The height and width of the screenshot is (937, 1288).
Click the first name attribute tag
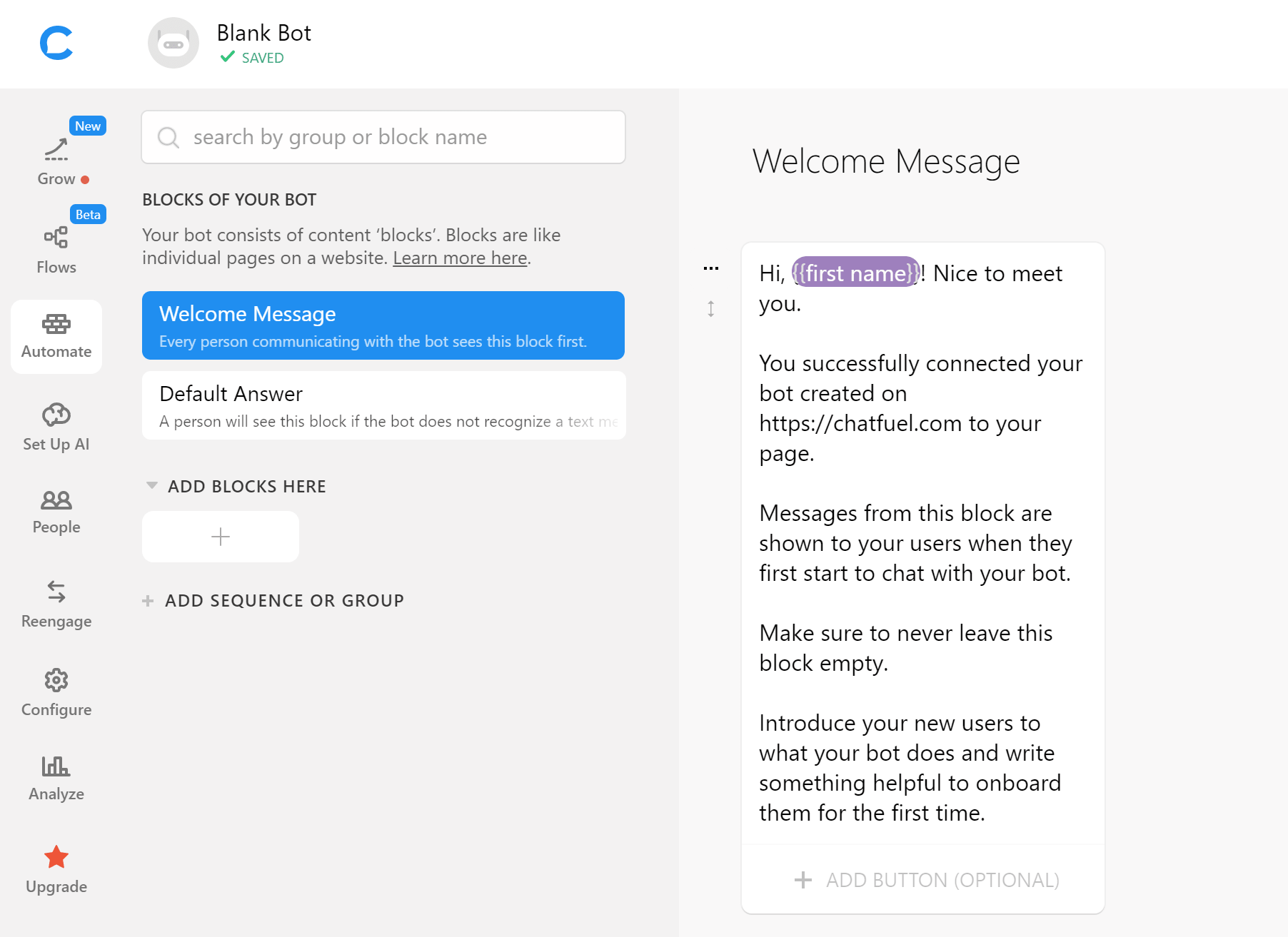point(856,273)
